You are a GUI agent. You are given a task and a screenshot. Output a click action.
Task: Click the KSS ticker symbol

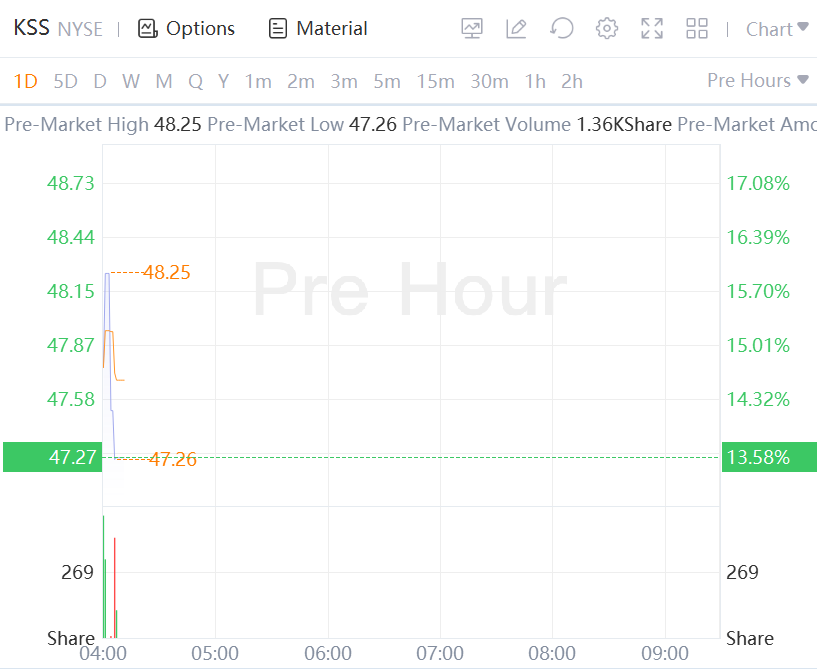click(x=31, y=28)
